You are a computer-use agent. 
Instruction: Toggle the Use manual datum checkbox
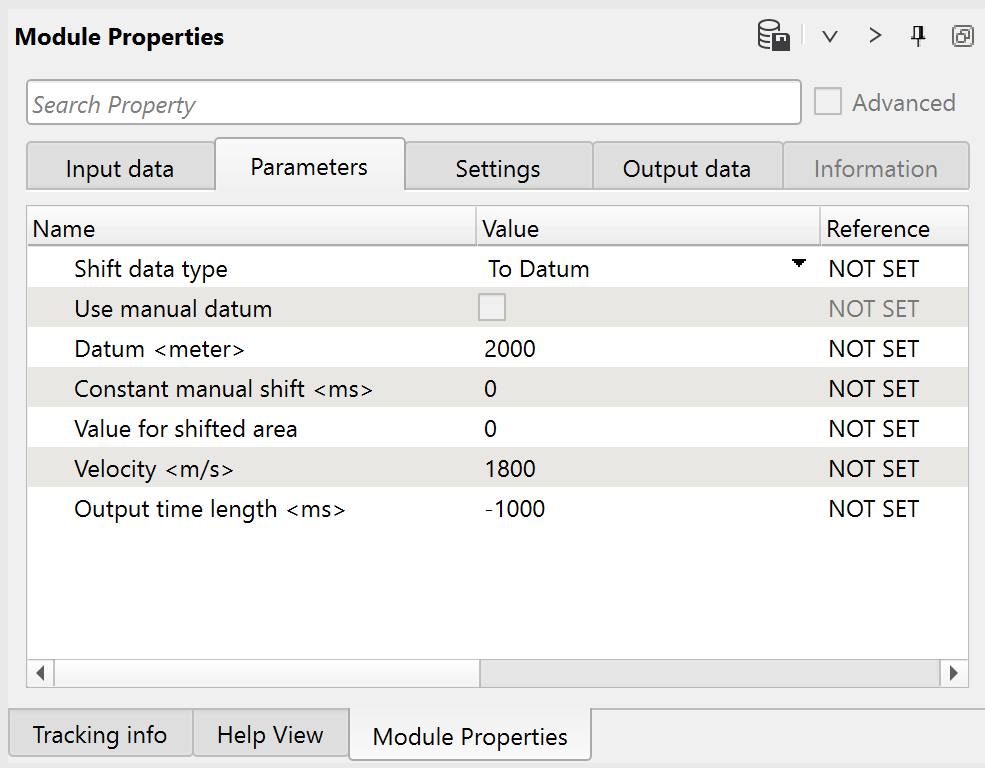pos(492,308)
